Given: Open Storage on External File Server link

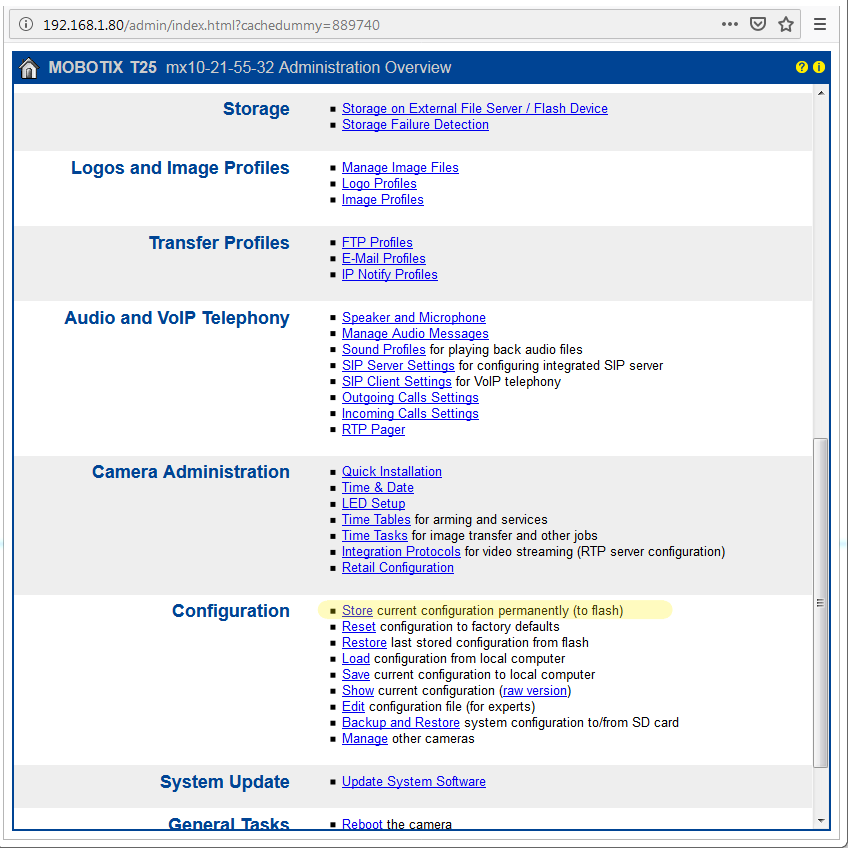Looking at the screenshot, I should (474, 108).
